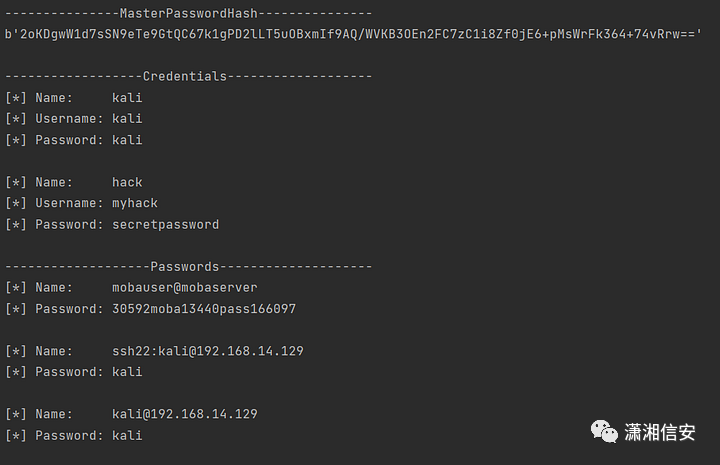Click the 潇湘信安 watermark text
720x465 pixels.
tap(660, 432)
